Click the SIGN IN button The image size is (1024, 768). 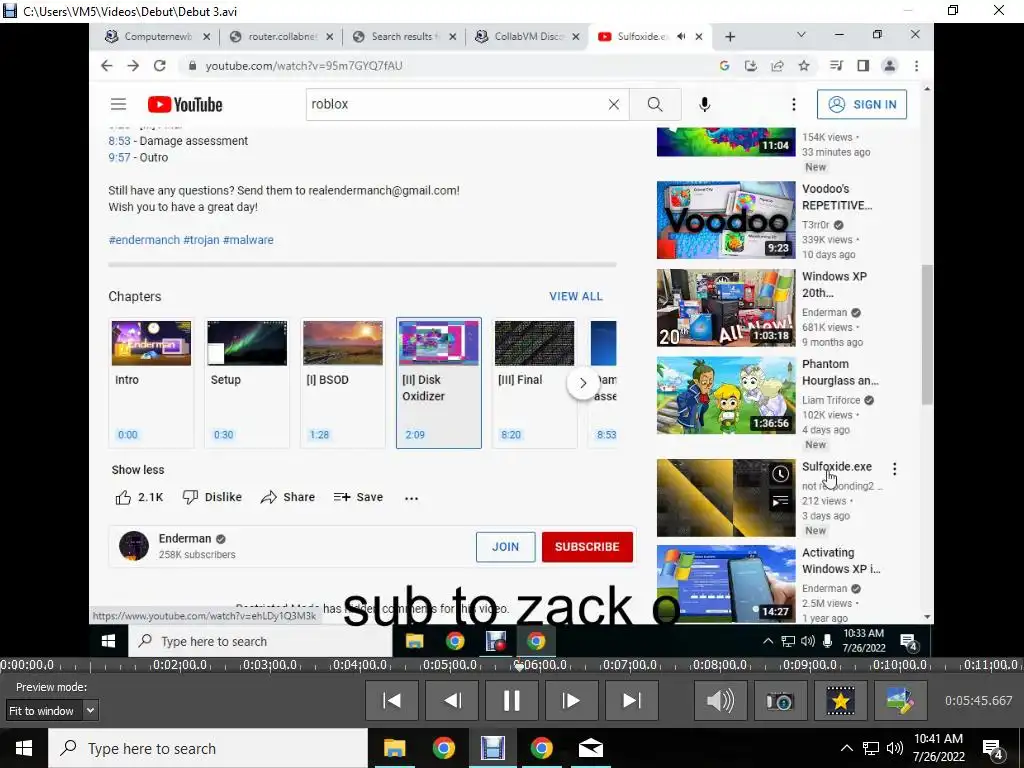click(862, 104)
